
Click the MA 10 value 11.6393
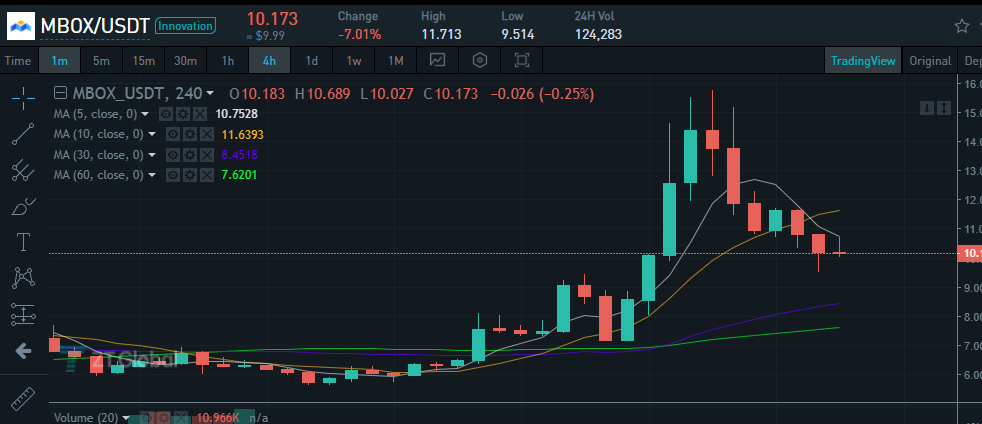pyautogui.click(x=244, y=135)
